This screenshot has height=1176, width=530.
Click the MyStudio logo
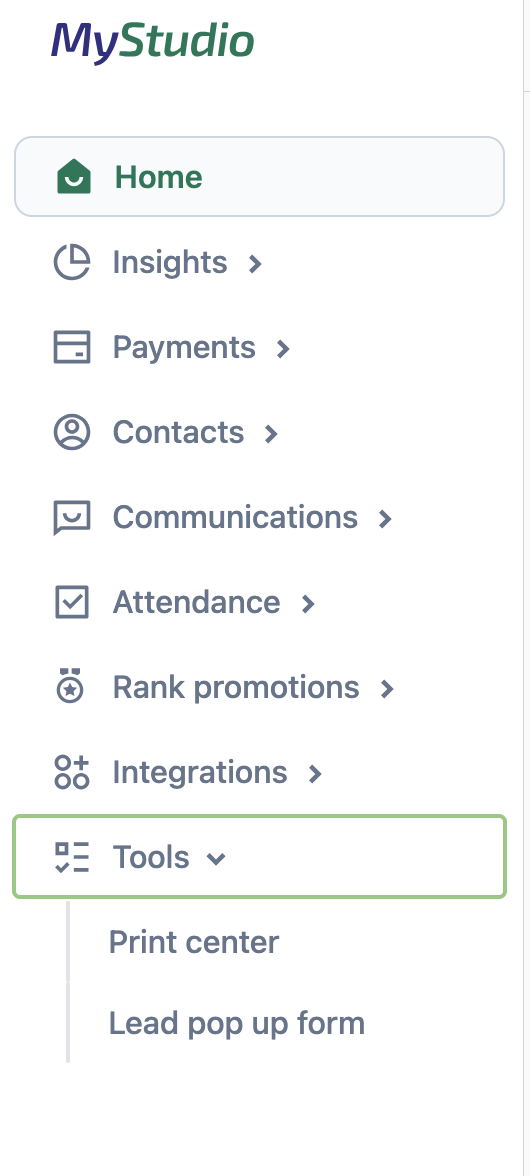pos(153,42)
